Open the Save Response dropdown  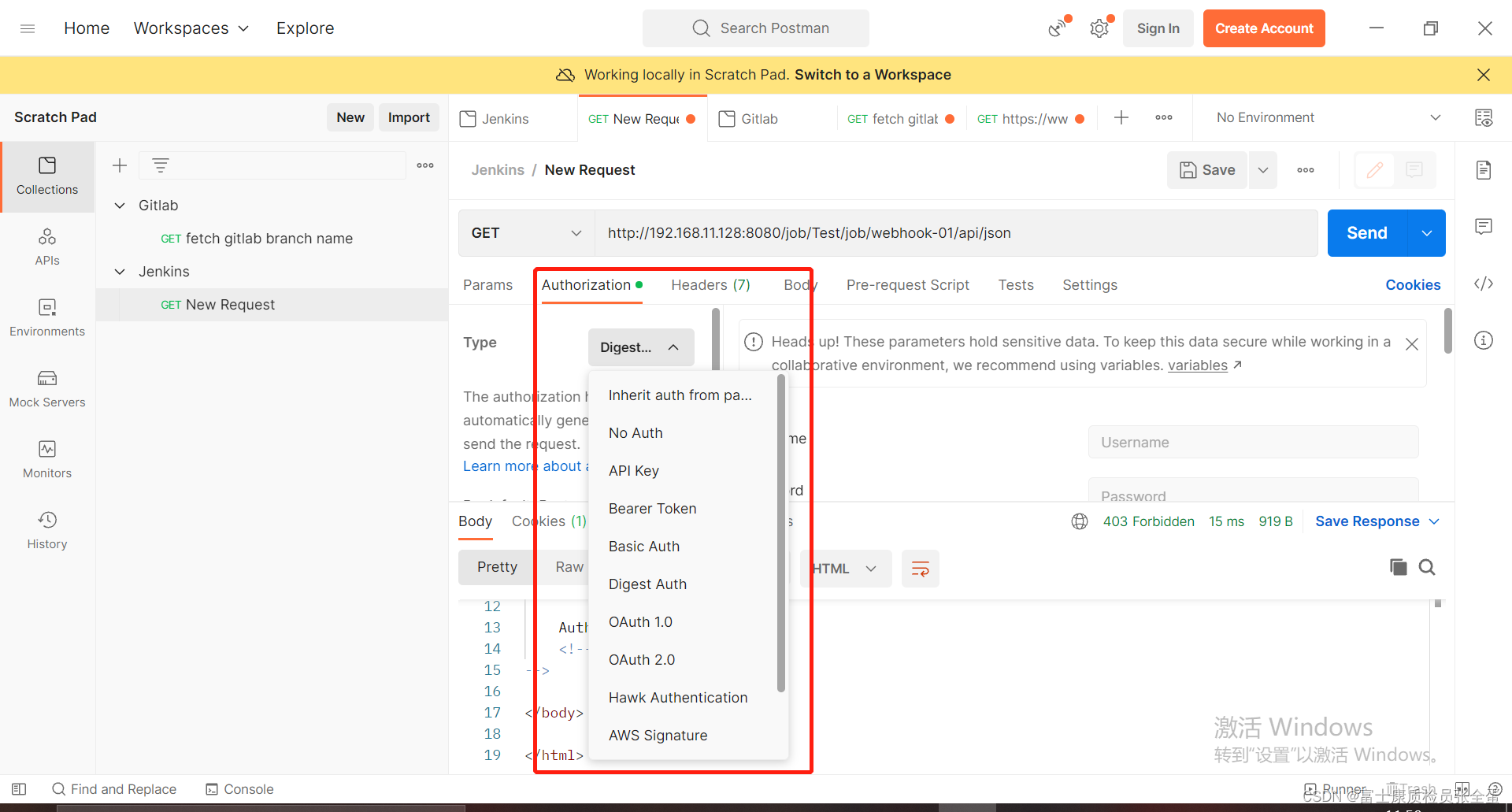pos(1377,521)
